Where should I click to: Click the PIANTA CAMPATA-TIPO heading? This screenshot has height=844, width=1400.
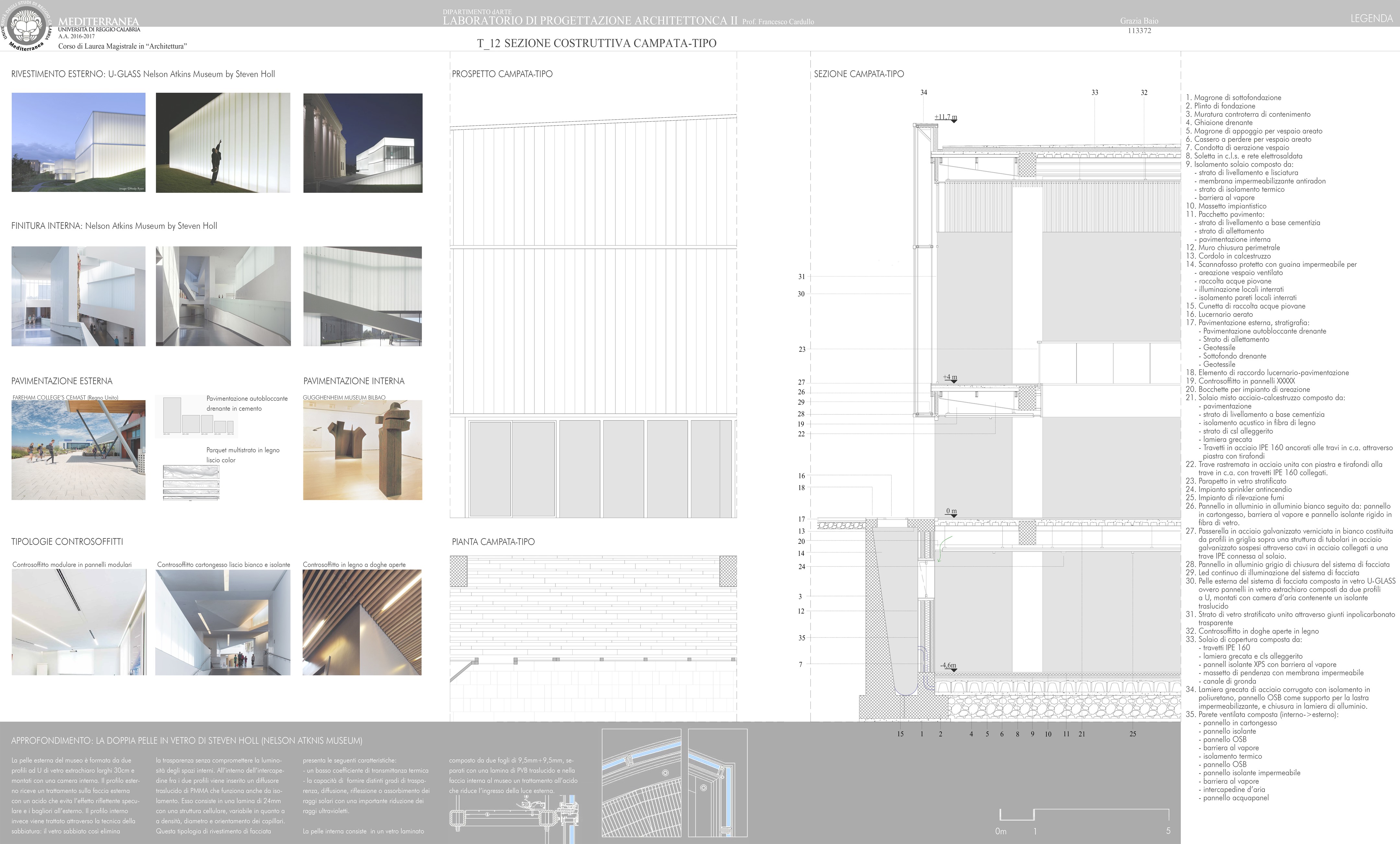click(x=493, y=541)
